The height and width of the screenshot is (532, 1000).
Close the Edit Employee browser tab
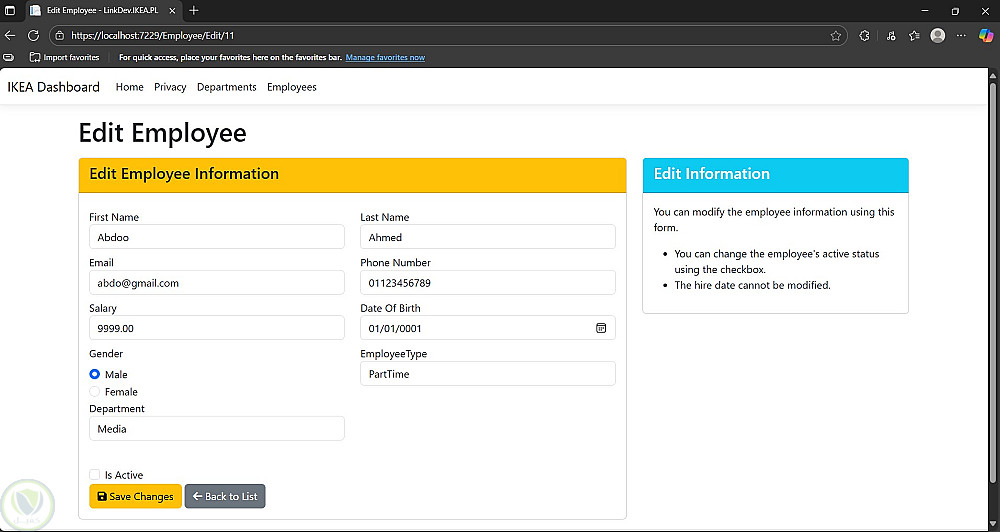pos(172,11)
